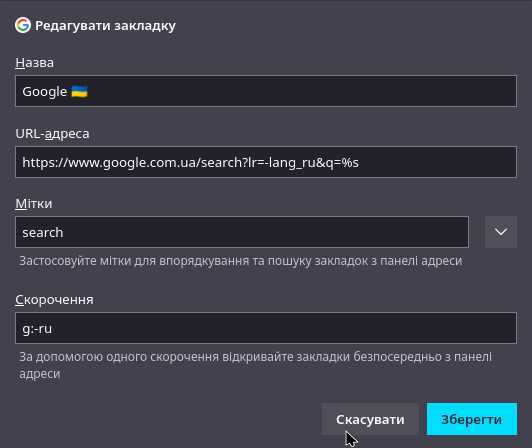Image resolution: width=532 pixels, height=448 pixels.
Task: Focus the Назва input field
Action: click(x=266, y=91)
